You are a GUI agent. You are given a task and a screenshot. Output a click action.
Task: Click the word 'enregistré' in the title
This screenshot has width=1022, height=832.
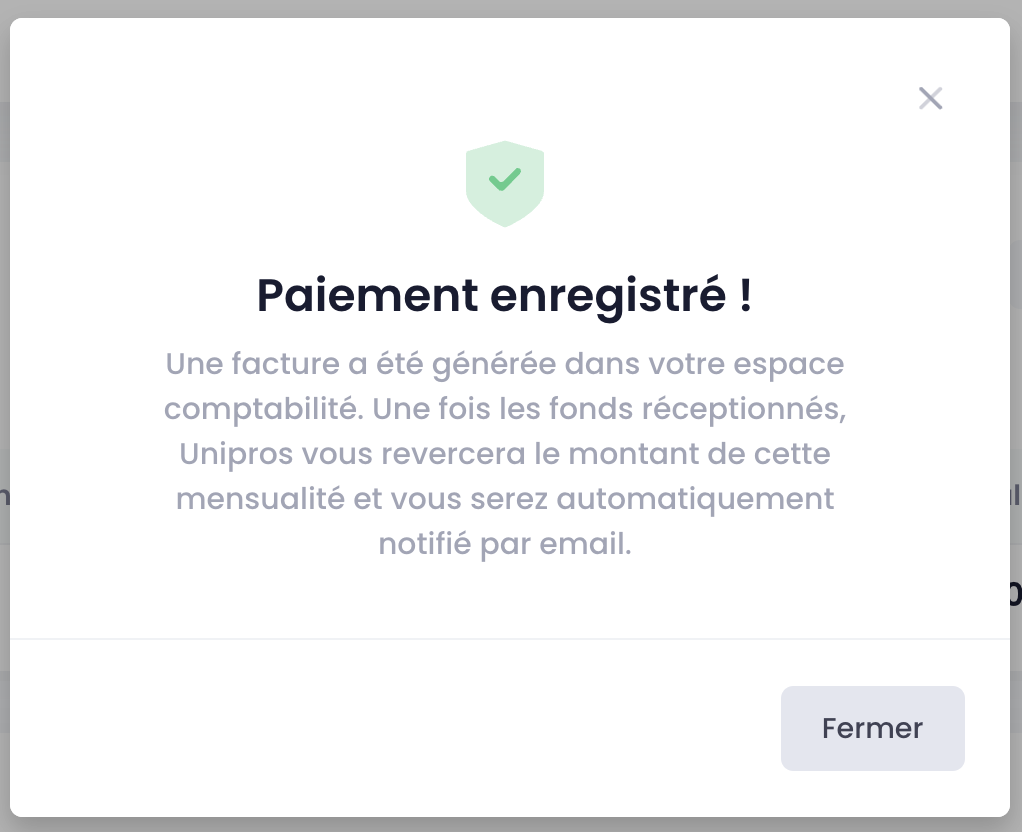[608, 297]
